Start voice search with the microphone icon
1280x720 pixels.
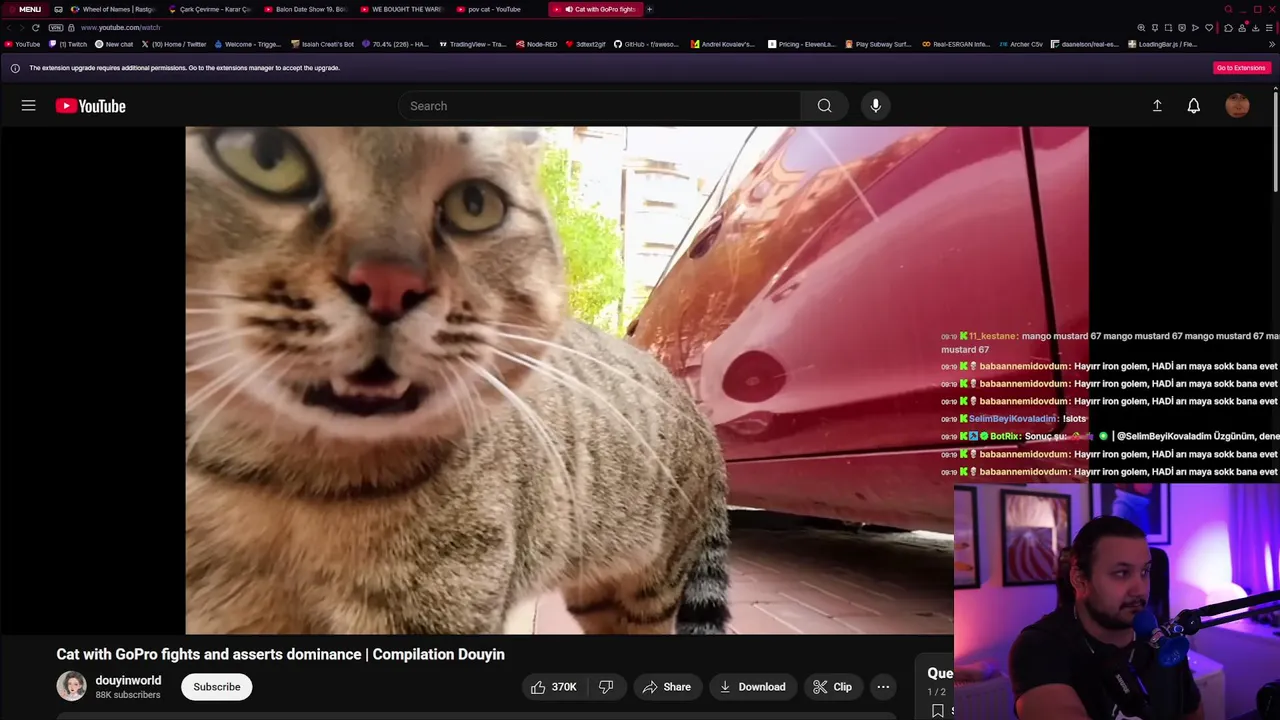pyautogui.click(x=875, y=106)
